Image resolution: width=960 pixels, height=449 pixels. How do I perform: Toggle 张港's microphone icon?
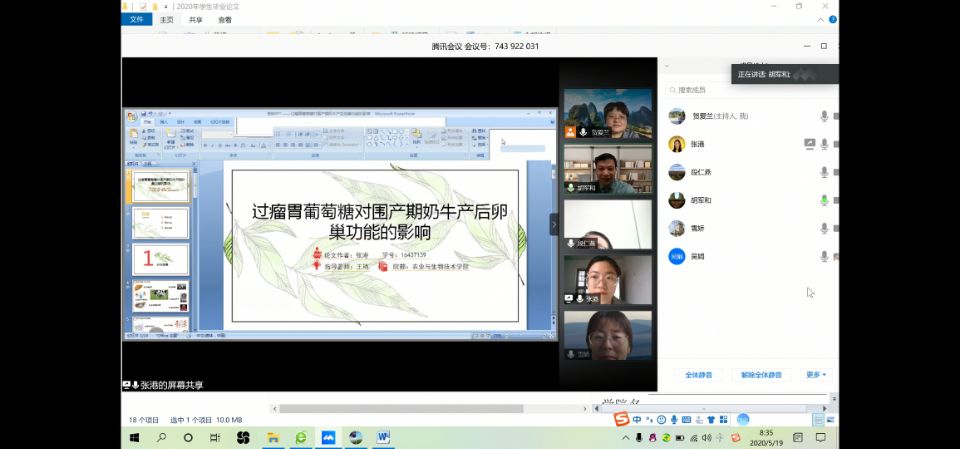[824, 144]
